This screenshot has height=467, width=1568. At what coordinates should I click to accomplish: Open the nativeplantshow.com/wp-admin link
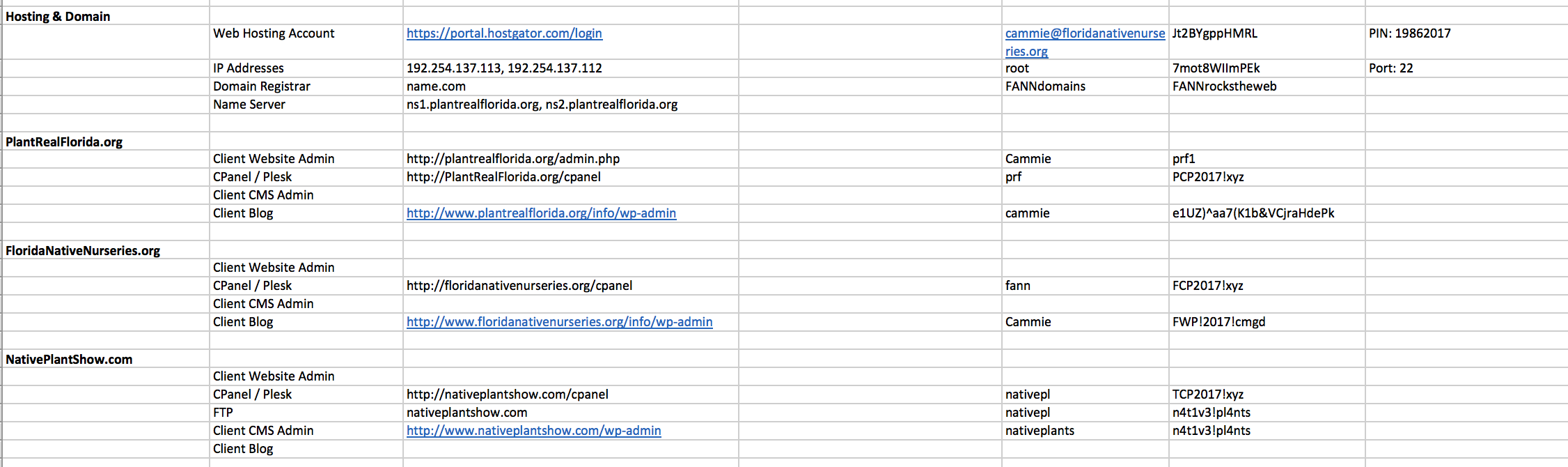[x=533, y=431]
